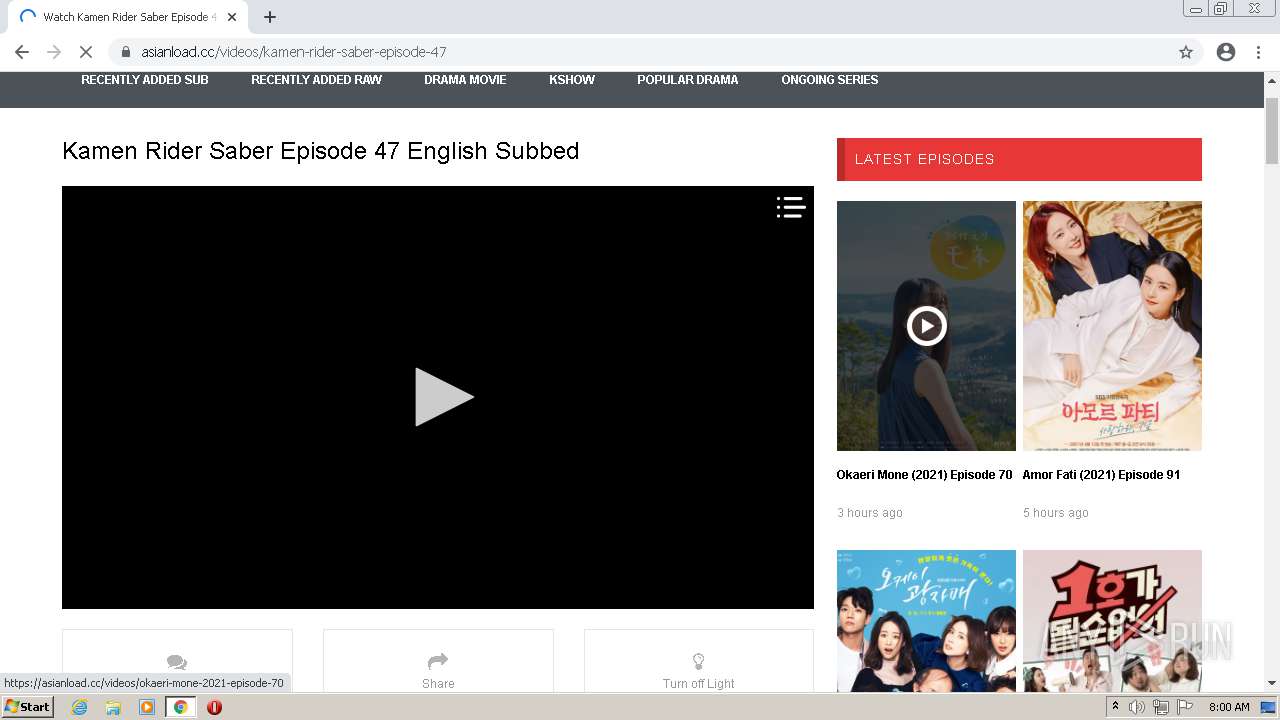
Task: Open a new browser tab
Action: pos(270,17)
